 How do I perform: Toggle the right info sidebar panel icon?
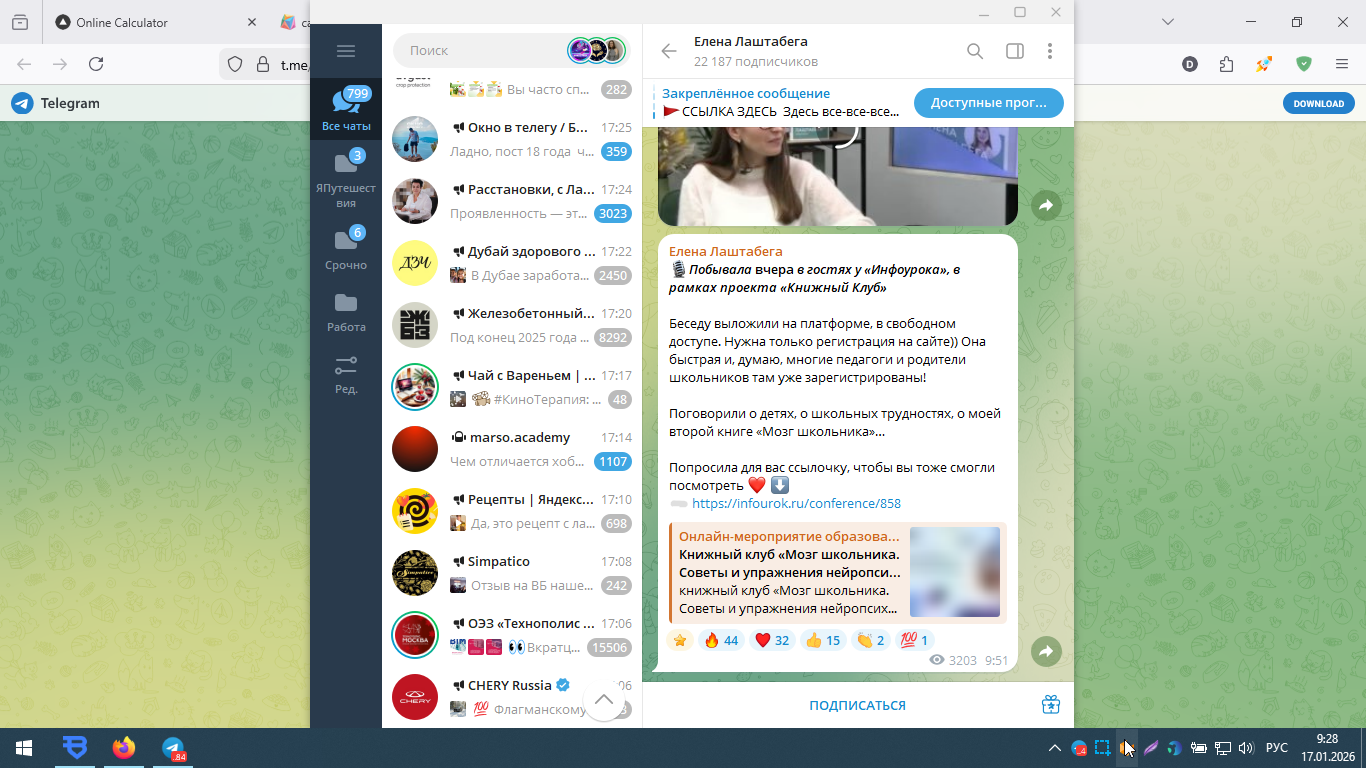1015,51
